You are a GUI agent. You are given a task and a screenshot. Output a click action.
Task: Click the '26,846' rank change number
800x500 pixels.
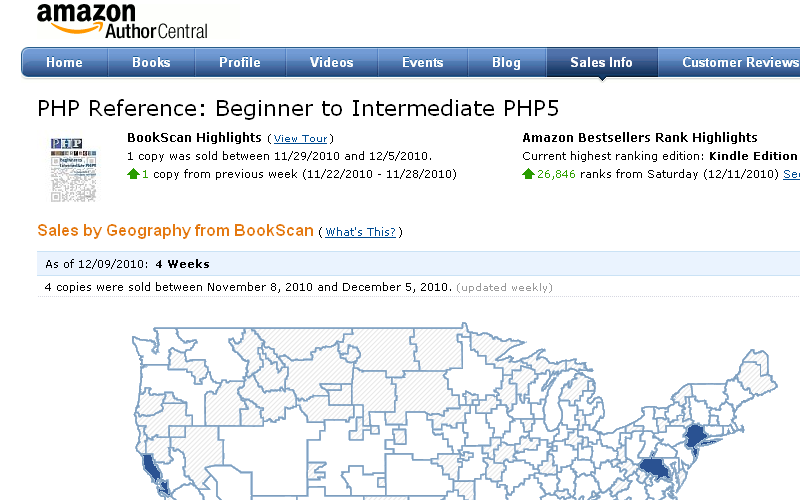pos(556,174)
